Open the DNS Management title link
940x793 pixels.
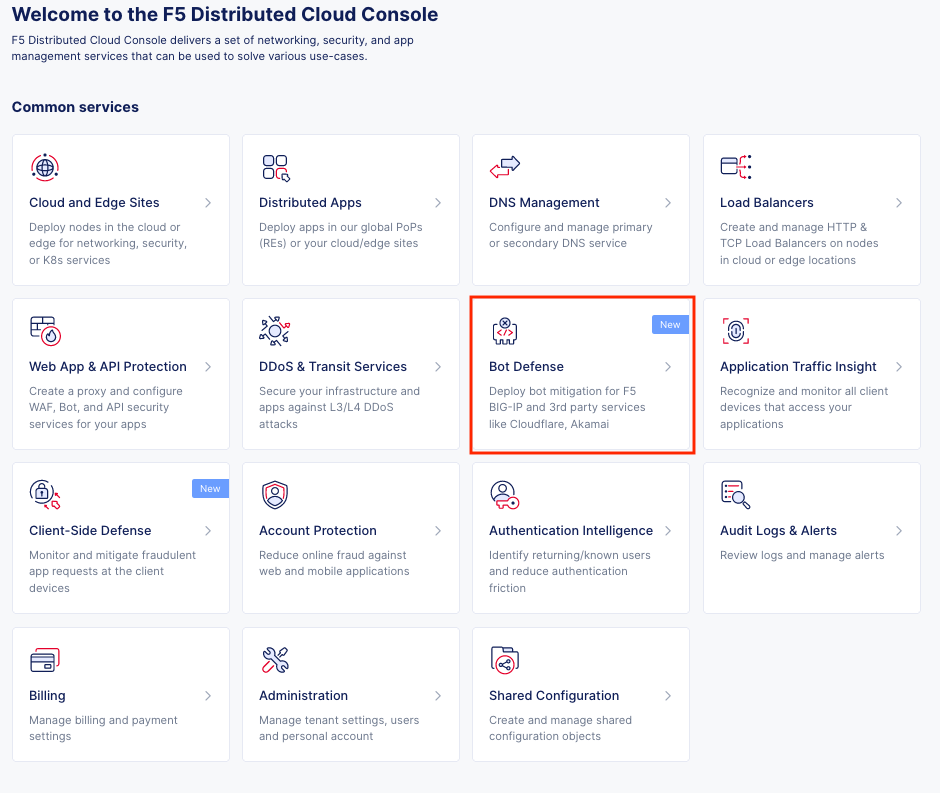point(544,203)
